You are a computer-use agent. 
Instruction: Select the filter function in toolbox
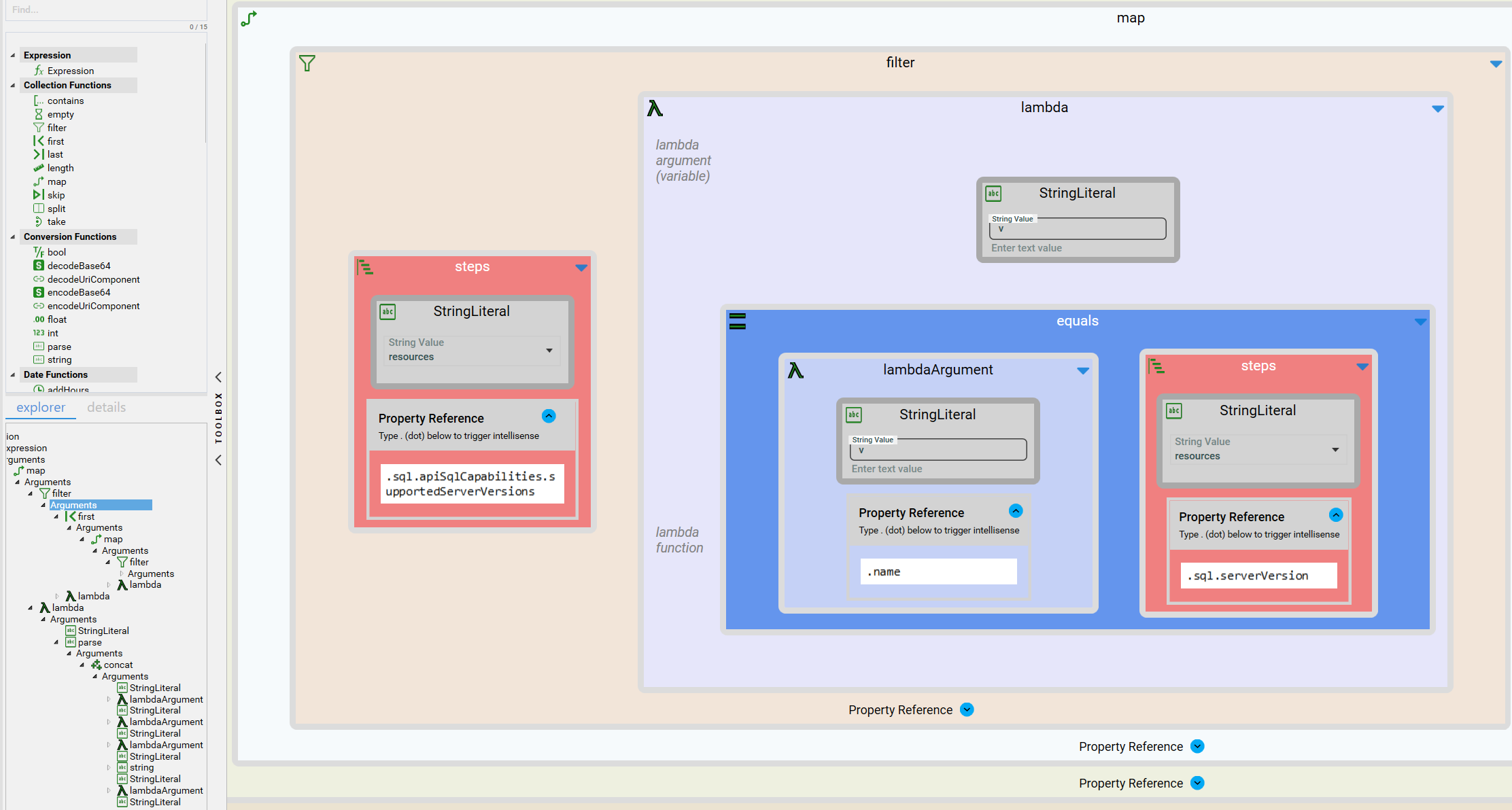pyautogui.click(x=56, y=128)
